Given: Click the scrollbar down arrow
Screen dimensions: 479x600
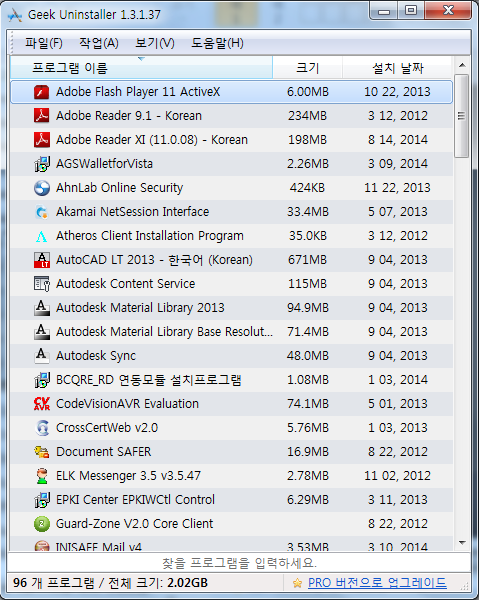Looking at the screenshot, I should point(462,543).
